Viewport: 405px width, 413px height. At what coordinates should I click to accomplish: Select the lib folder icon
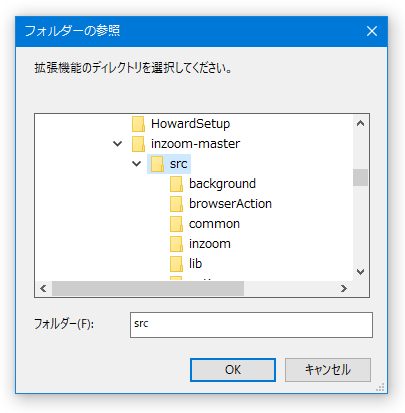(176, 264)
